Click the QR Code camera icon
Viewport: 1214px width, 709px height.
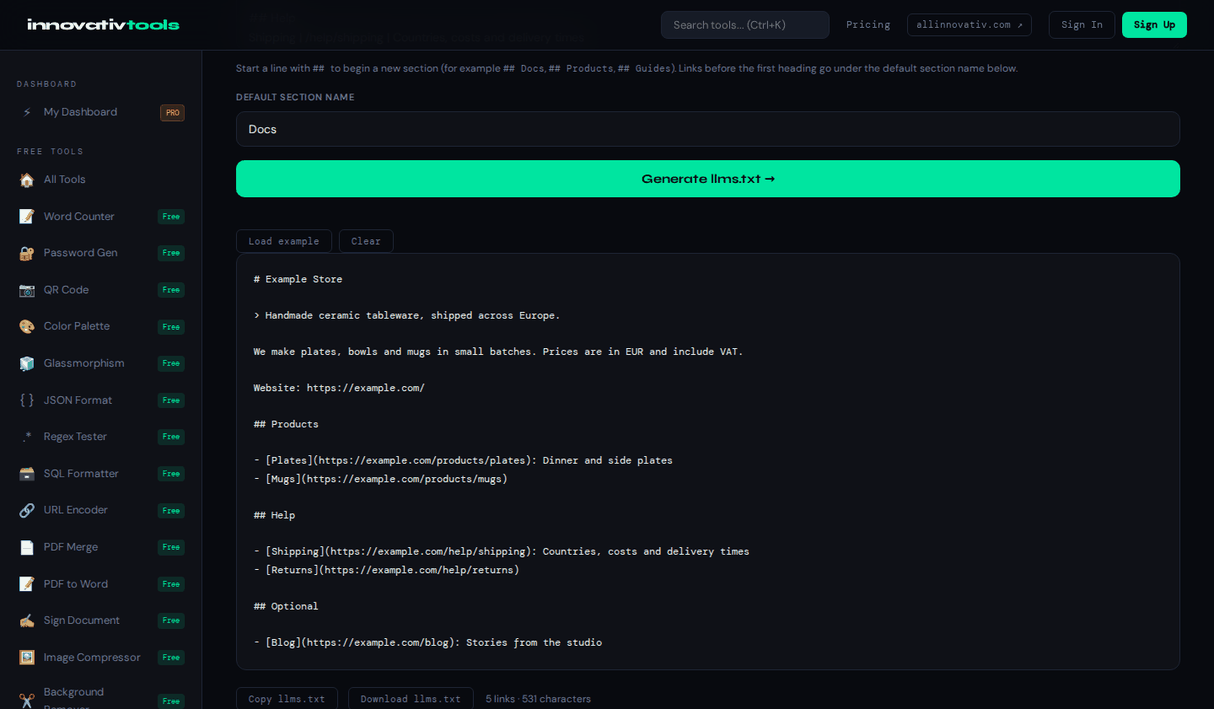coord(27,290)
